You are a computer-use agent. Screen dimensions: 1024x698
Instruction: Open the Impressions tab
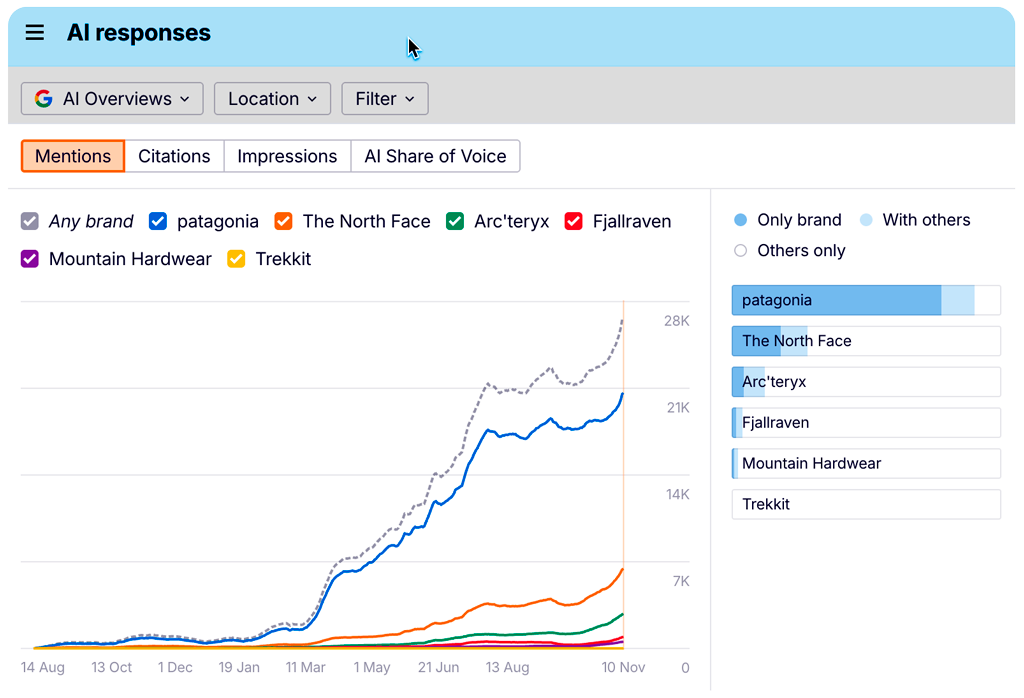coord(287,156)
